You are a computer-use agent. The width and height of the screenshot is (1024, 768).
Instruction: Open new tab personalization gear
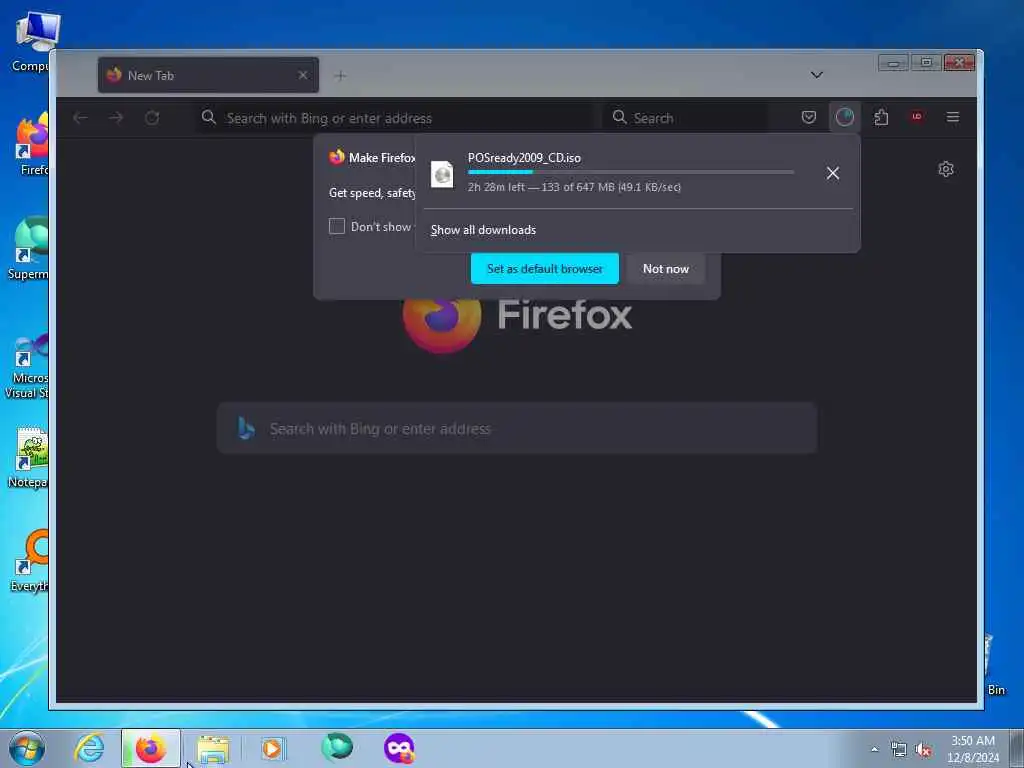coord(946,169)
